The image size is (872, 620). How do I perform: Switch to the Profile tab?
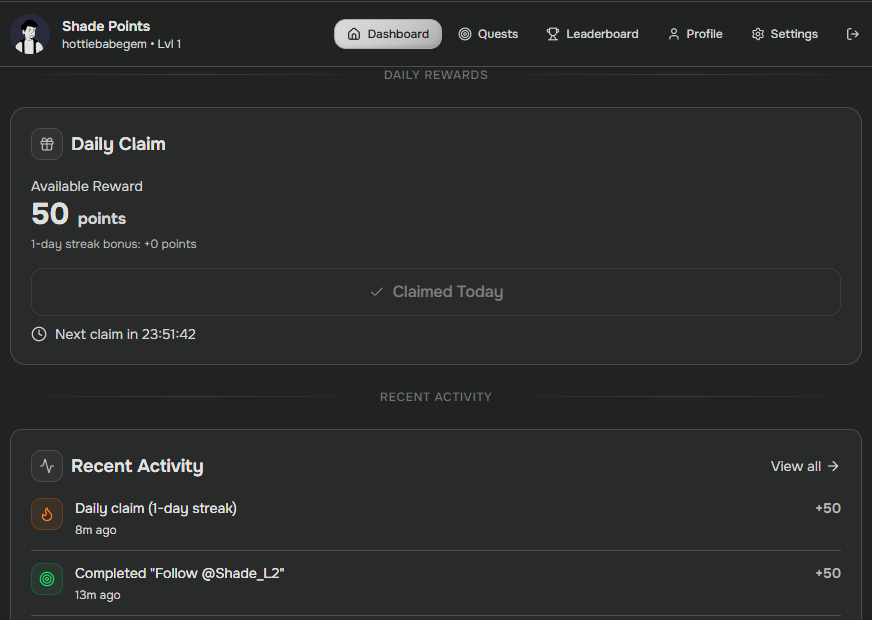[x=695, y=34]
